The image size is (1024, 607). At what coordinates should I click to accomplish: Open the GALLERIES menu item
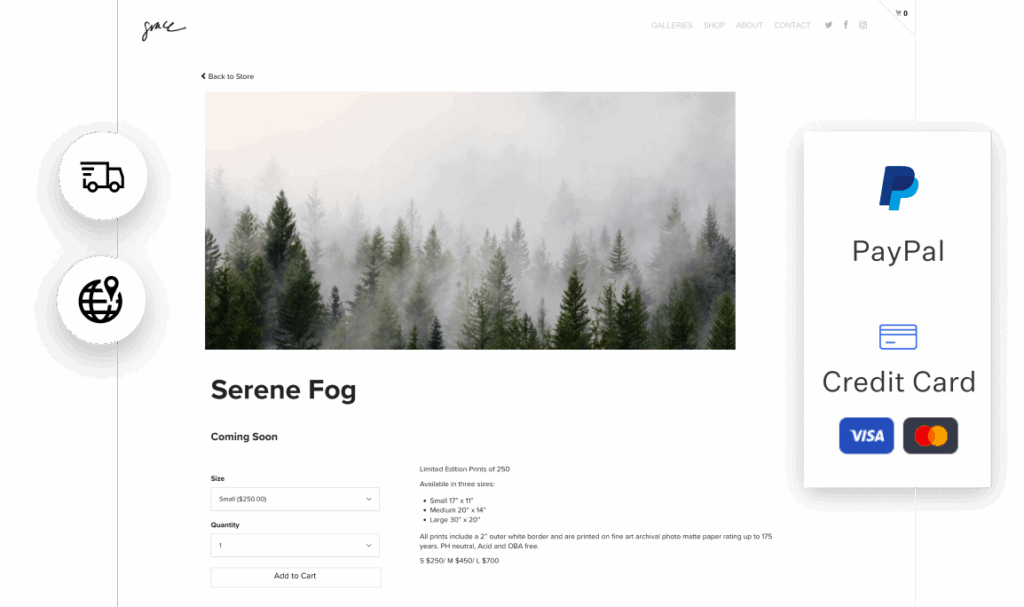671,25
